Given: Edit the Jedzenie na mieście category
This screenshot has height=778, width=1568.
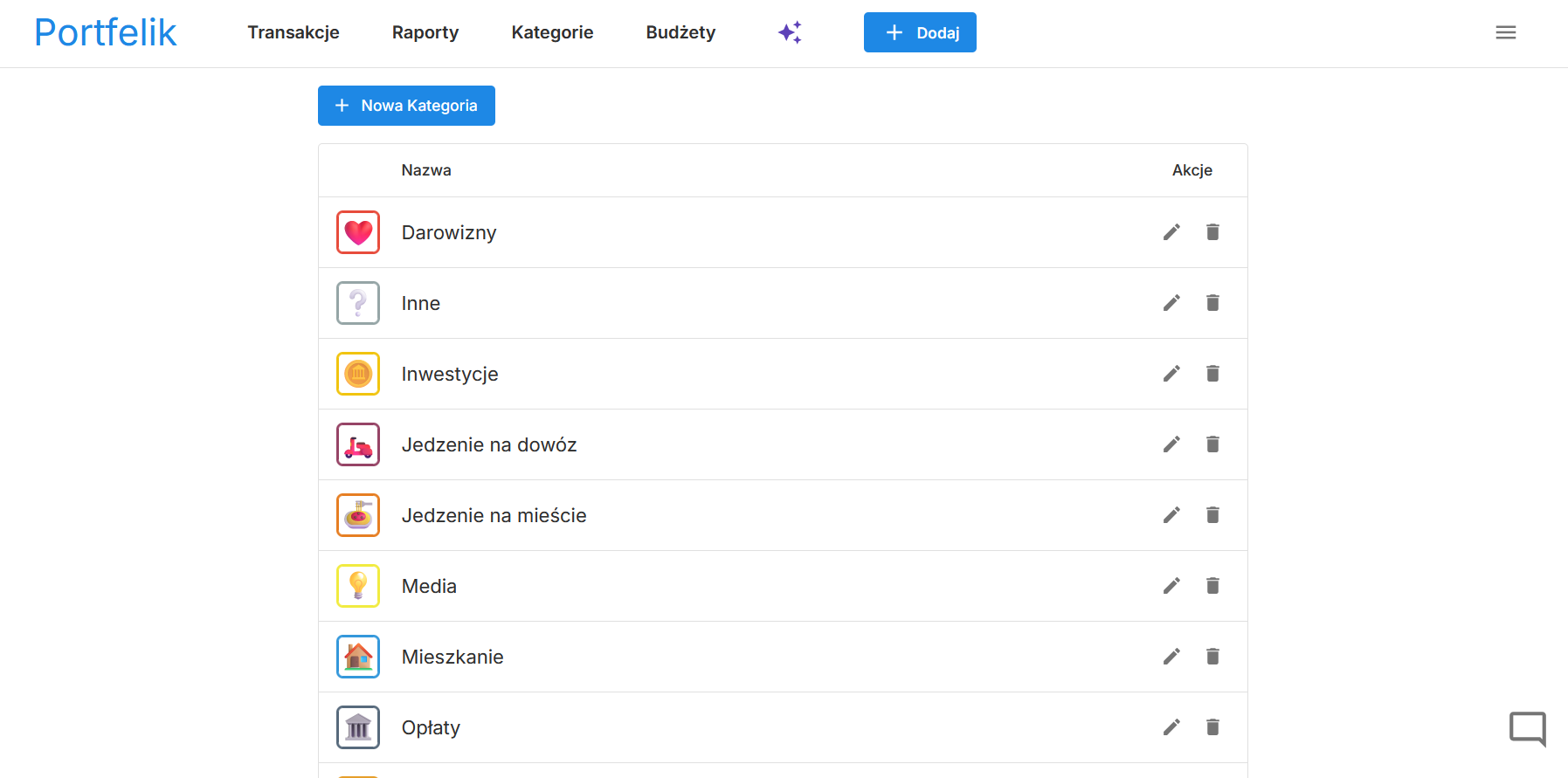Looking at the screenshot, I should click(1171, 515).
